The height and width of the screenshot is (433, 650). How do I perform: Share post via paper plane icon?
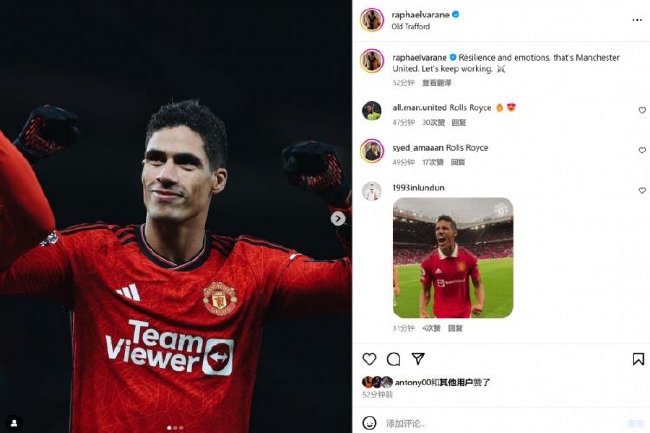point(418,358)
